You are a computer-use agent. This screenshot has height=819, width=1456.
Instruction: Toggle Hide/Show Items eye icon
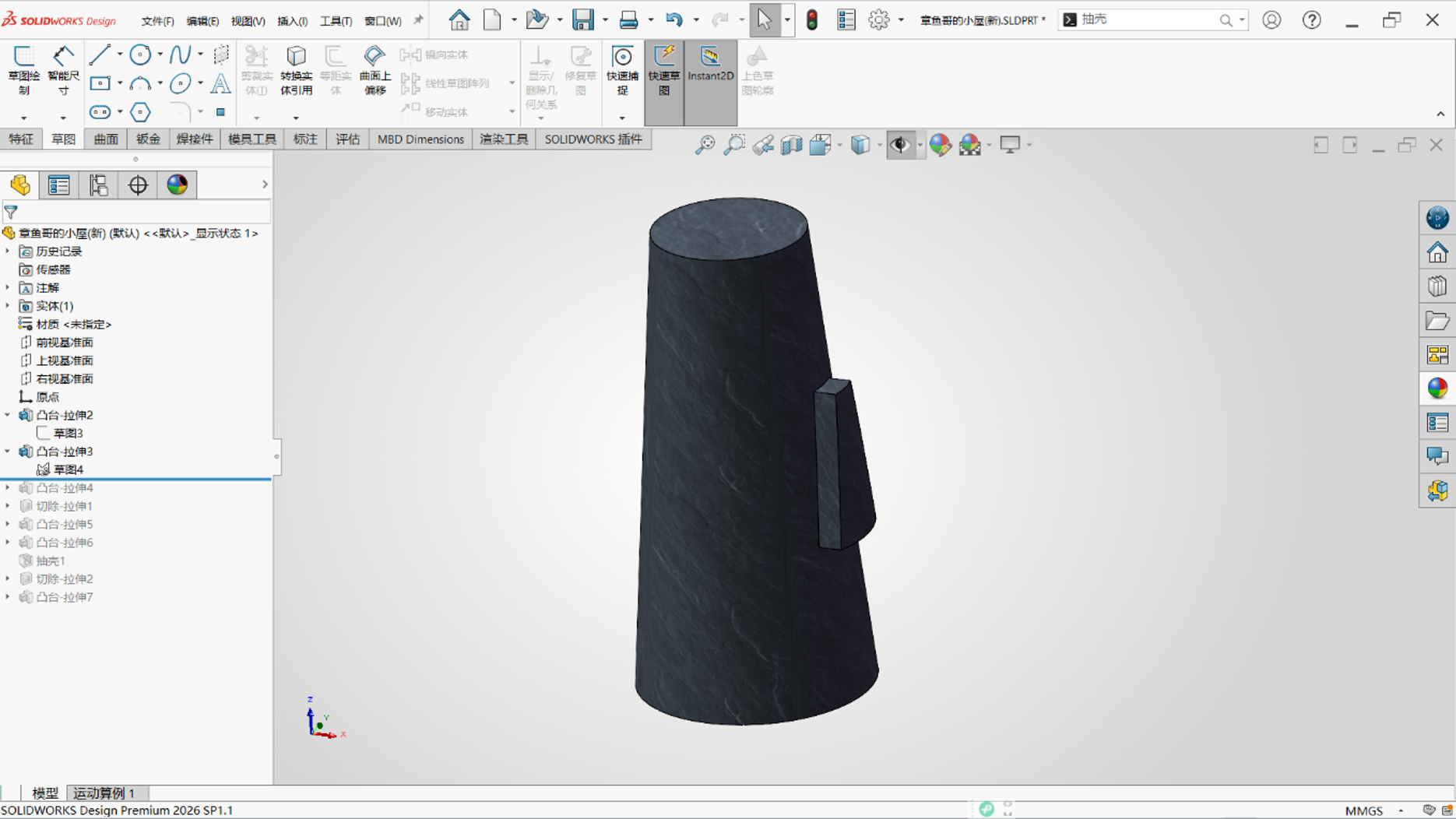(900, 145)
